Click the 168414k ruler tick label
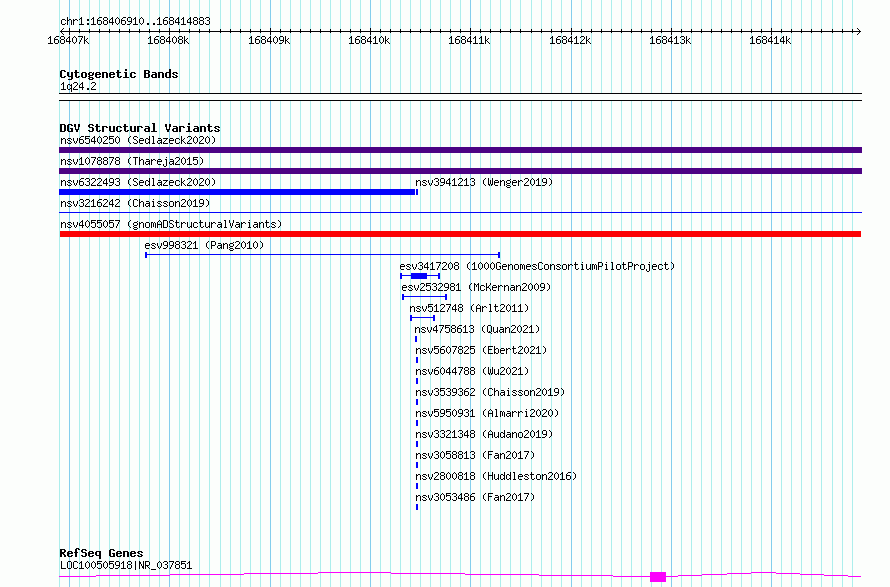The image size is (890, 587). pyautogui.click(x=770, y=40)
